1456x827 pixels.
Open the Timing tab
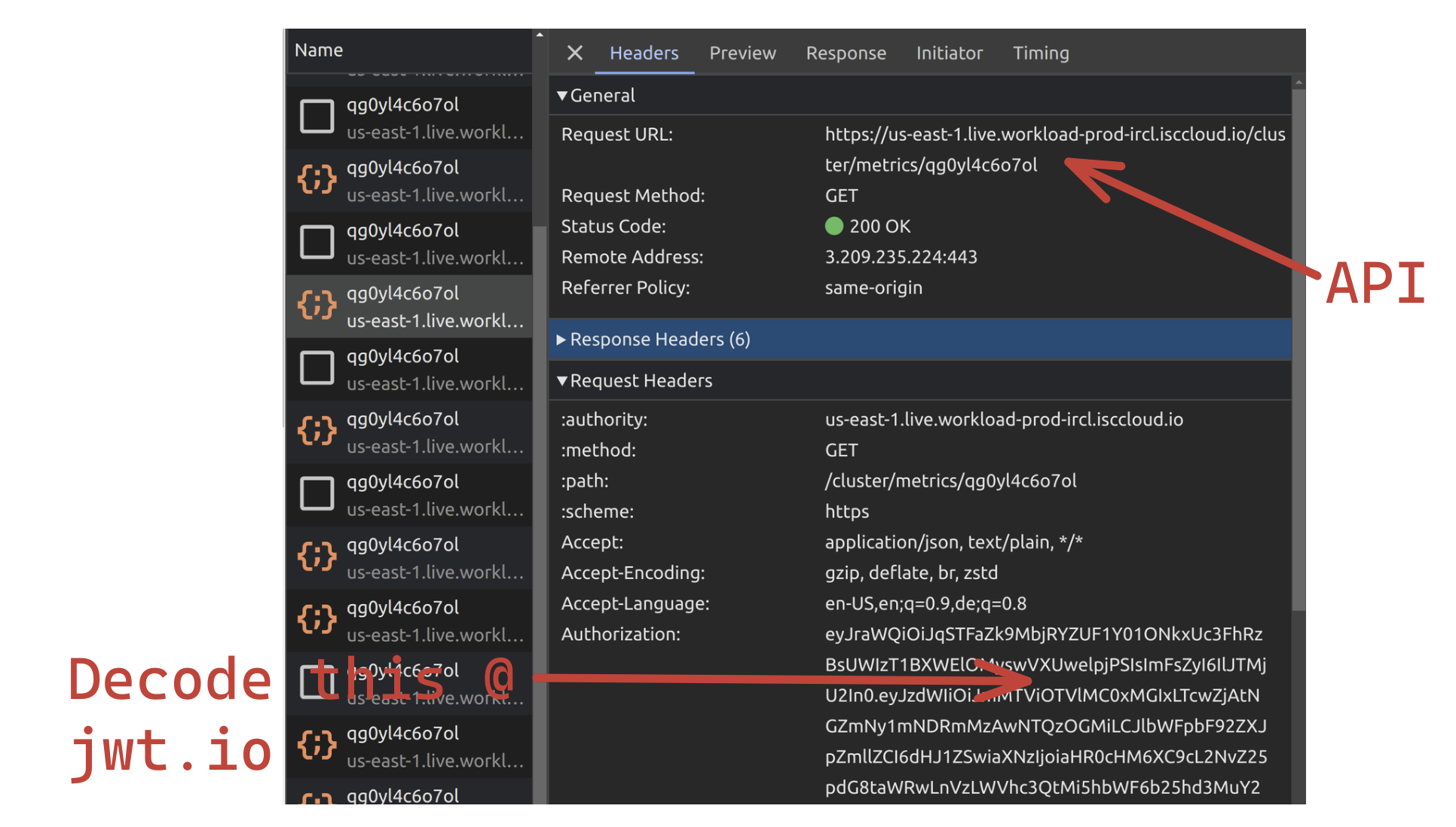(1040, 53)
